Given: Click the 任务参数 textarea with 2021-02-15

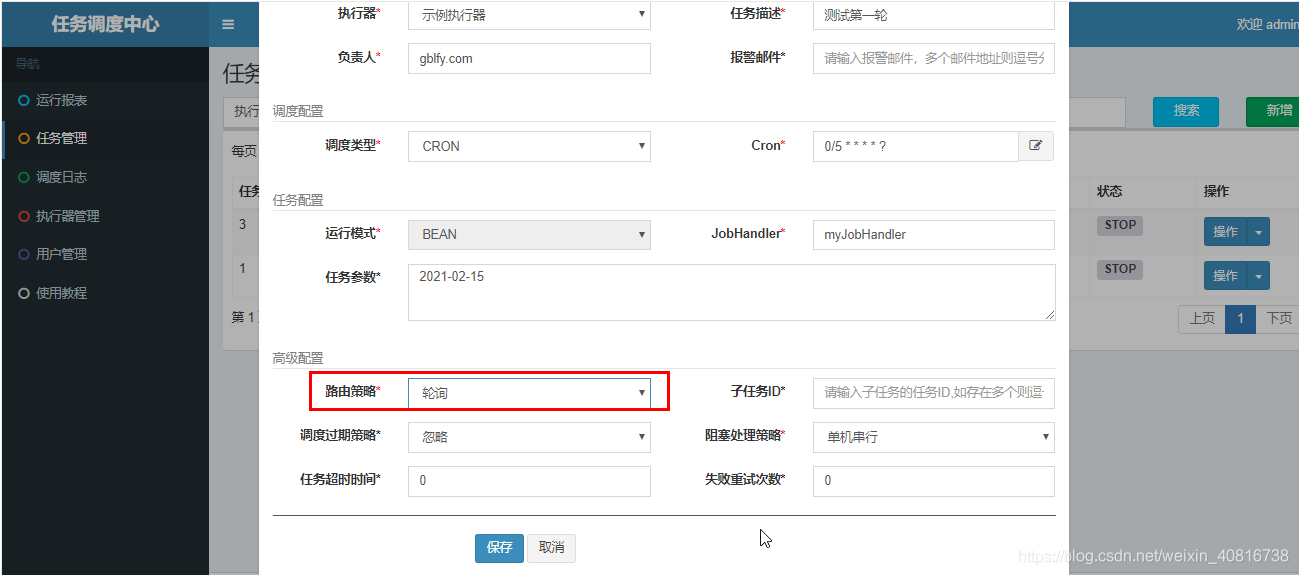Looking at the screenshot, I should 731,292.
